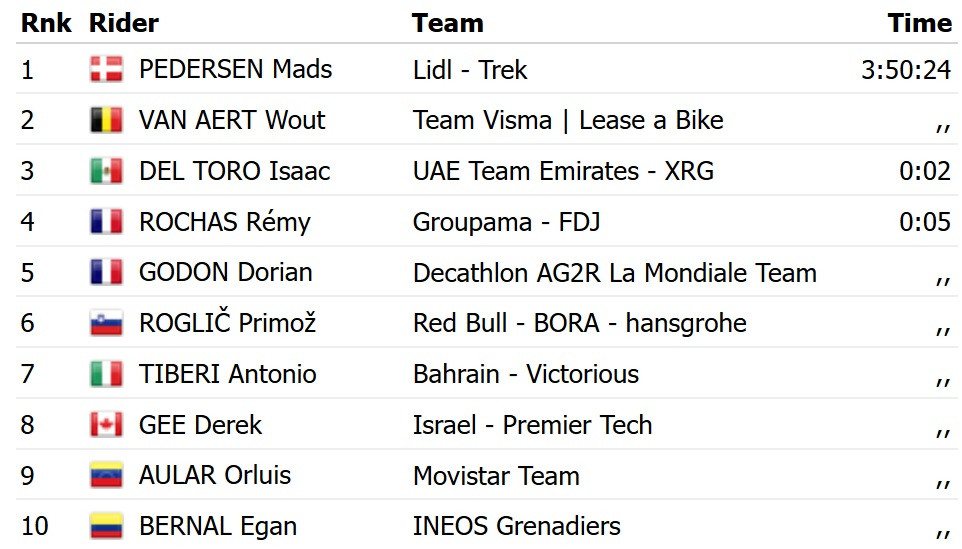Viewport: 962px width, 549px height.
Task: Click the Canadian flag beside Gee
Action: pyautogui.click(x=106, y=424)
